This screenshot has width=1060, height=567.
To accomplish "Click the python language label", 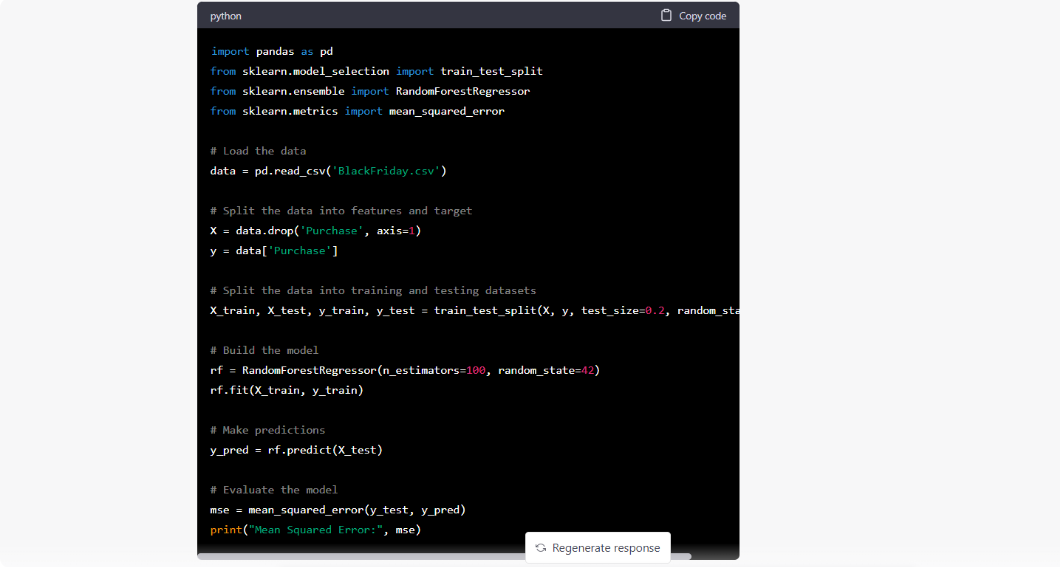I will [x=226, y=16].
